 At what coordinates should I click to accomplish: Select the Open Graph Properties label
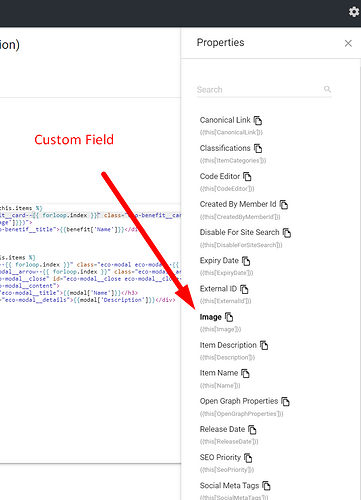(x=239, y=401)
